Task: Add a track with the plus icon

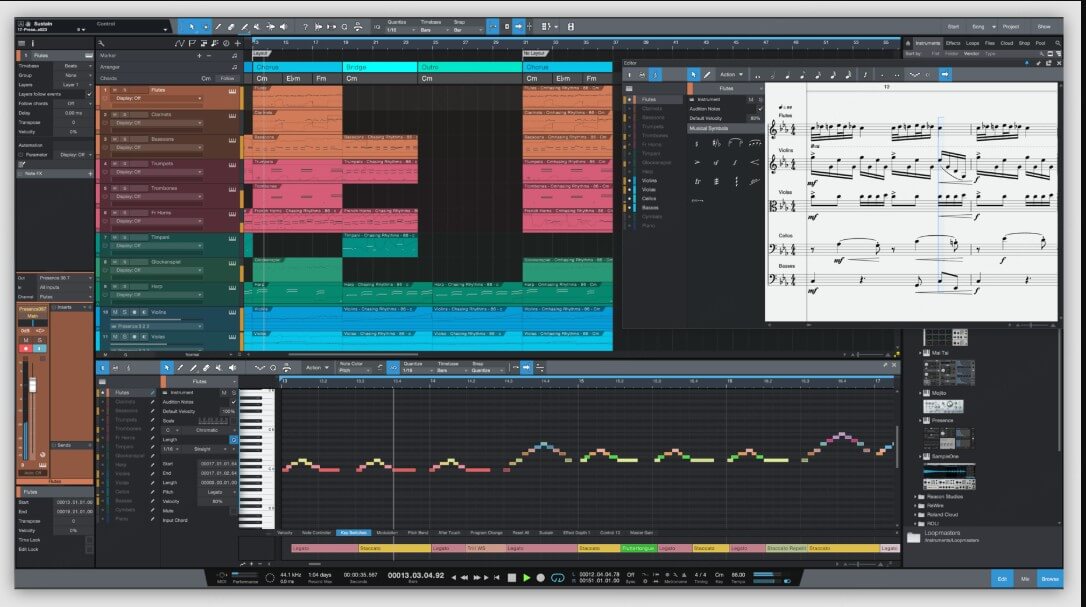Action: point(238,43)
